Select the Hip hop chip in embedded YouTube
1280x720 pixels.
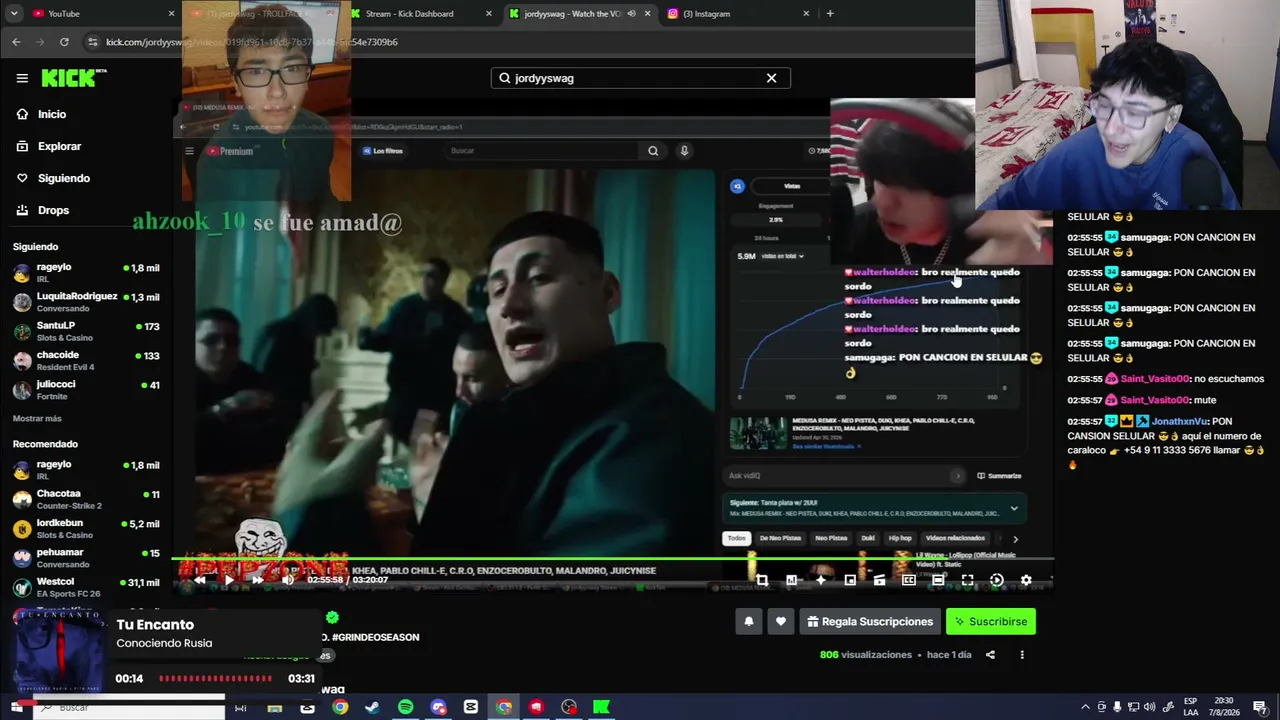[900, 538]
